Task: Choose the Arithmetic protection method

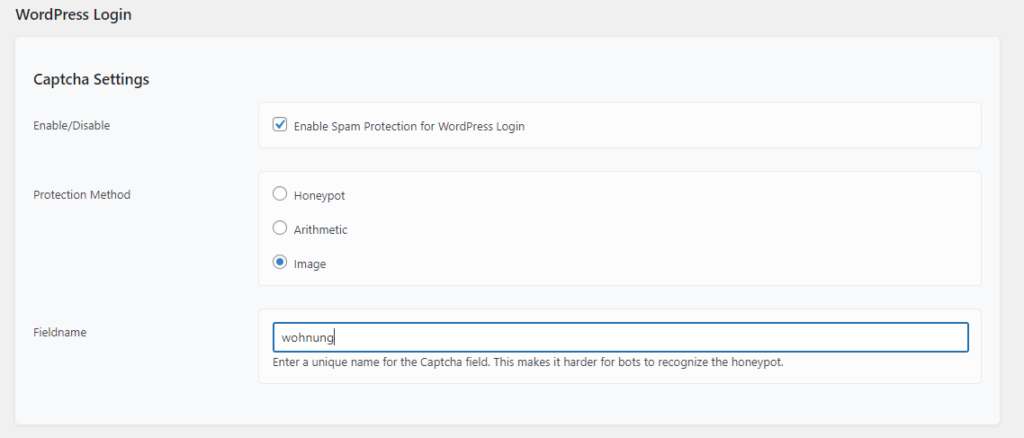Action: 280,228
